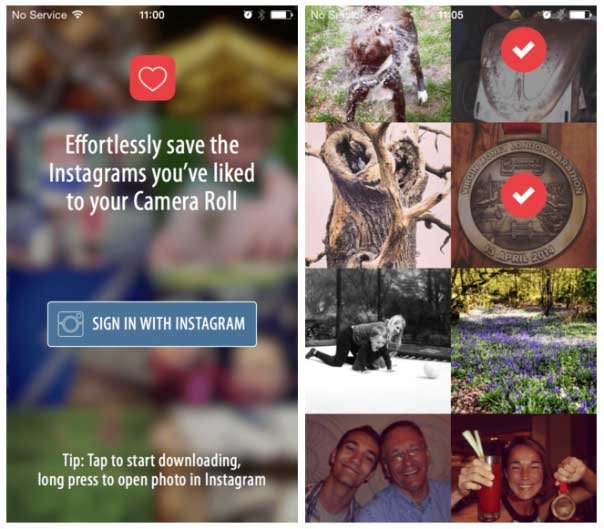
Task: Tap the red heart app logo
Action: tap(153, 77)
